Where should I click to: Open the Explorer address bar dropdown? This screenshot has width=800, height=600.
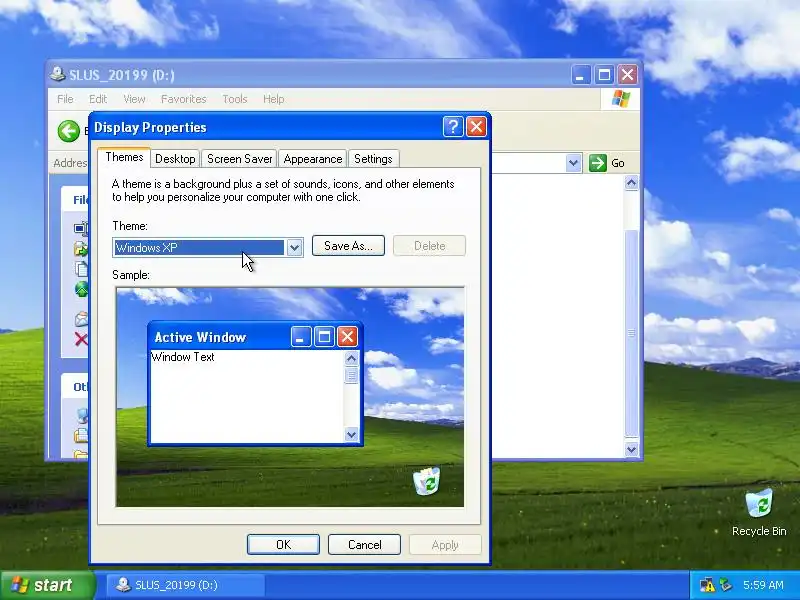(x=573, y=163)
